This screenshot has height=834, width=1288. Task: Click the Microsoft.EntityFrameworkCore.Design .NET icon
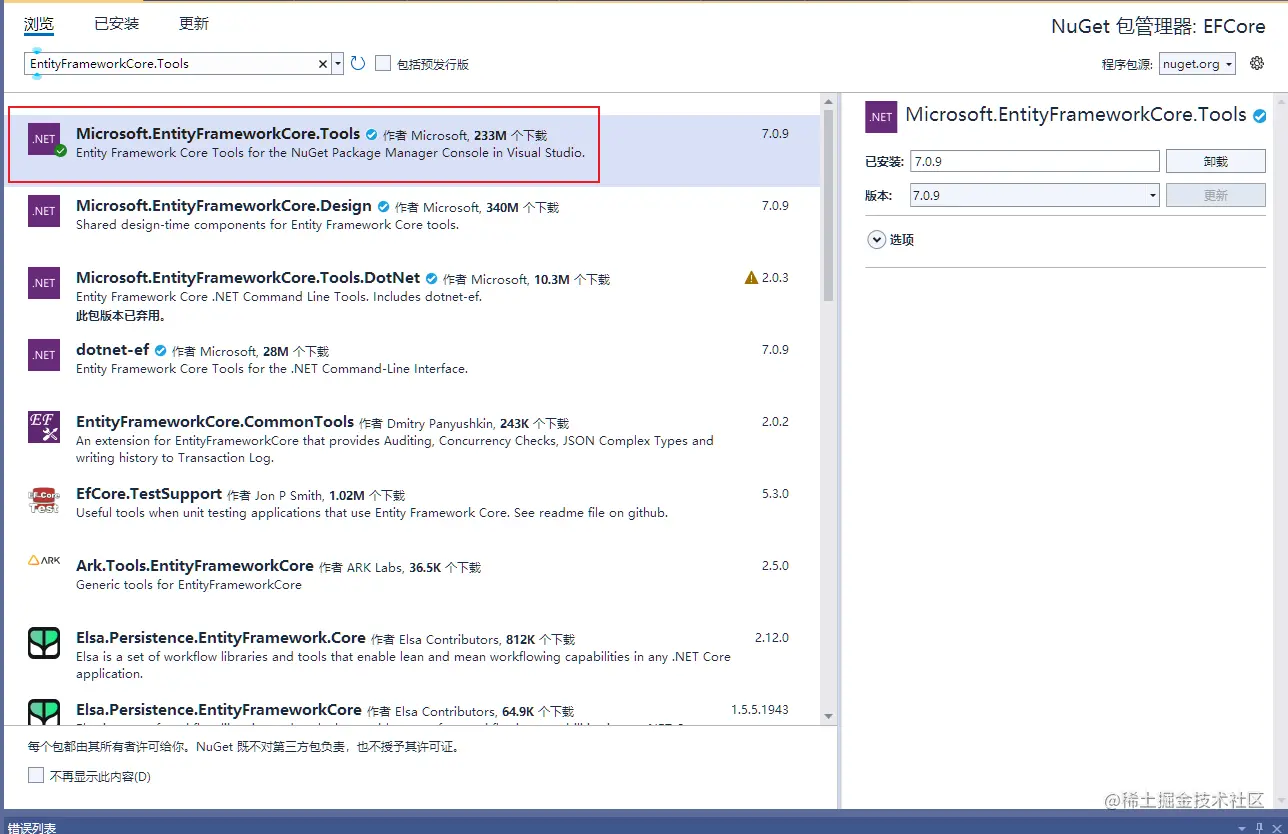point(44,211)
